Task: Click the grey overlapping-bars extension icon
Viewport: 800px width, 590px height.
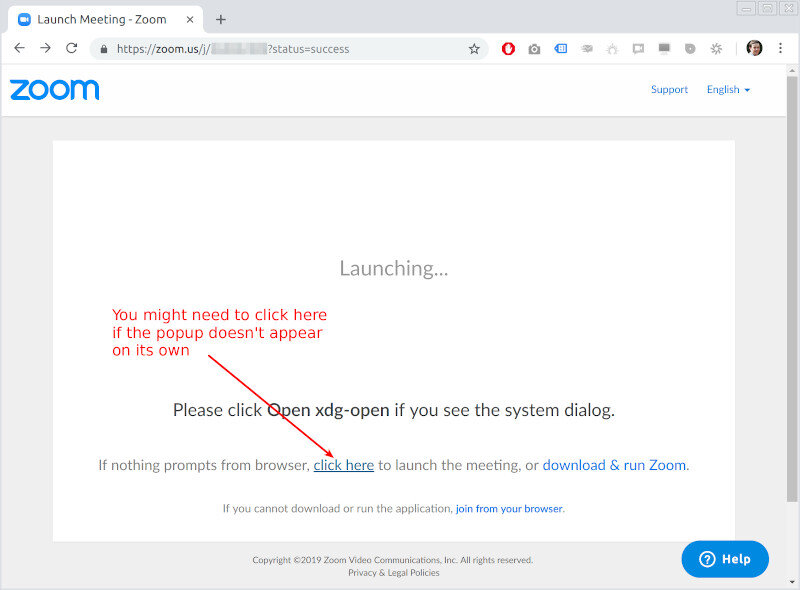Action: point(587,49)
